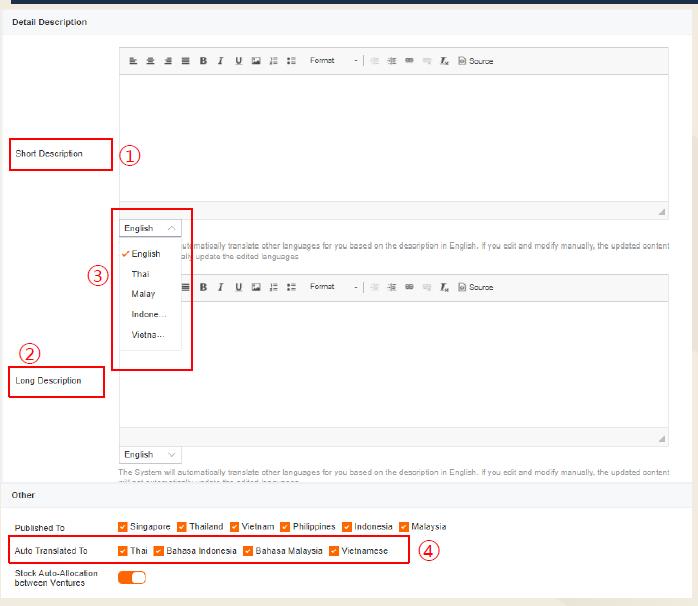Screen dimensions: 698x606
Task: Uncheck Vietnam under Published To
Action: point(235,527)
